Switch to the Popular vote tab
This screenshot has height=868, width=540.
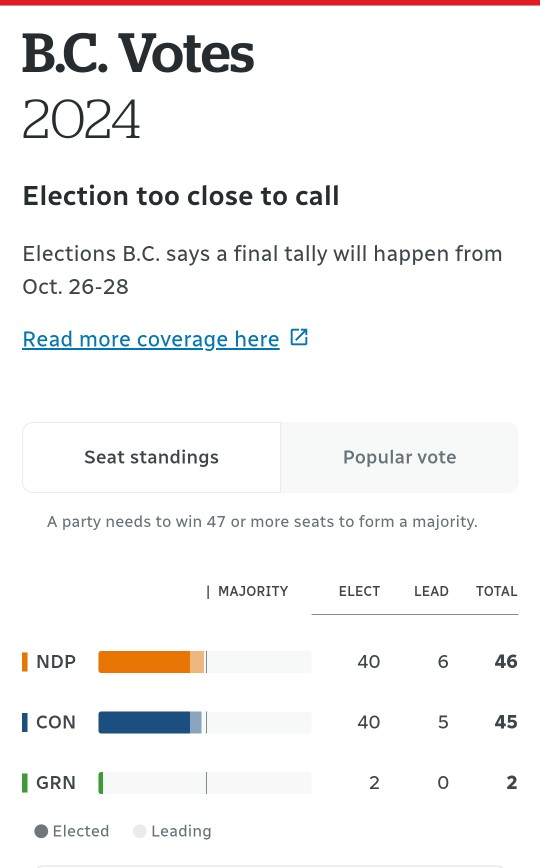coord(399,457)
